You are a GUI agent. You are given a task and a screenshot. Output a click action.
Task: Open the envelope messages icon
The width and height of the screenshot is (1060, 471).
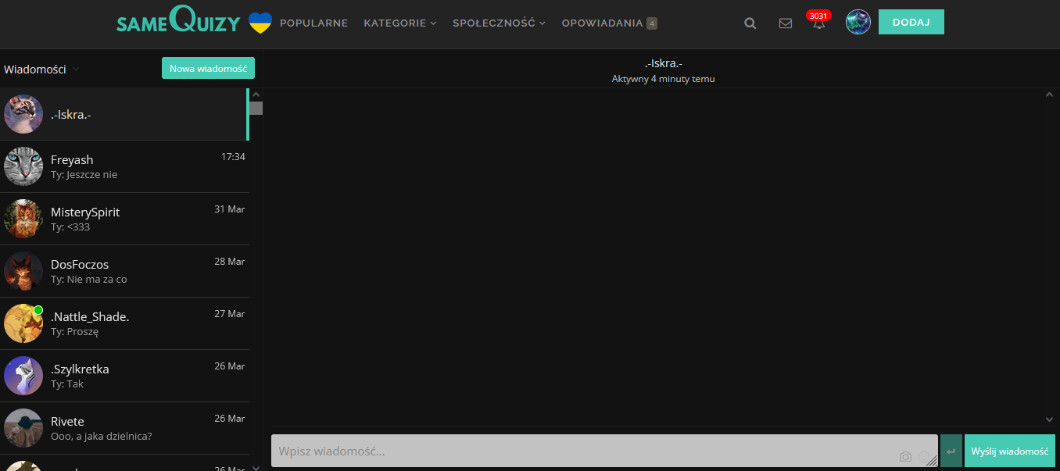[x=785, y=23]
